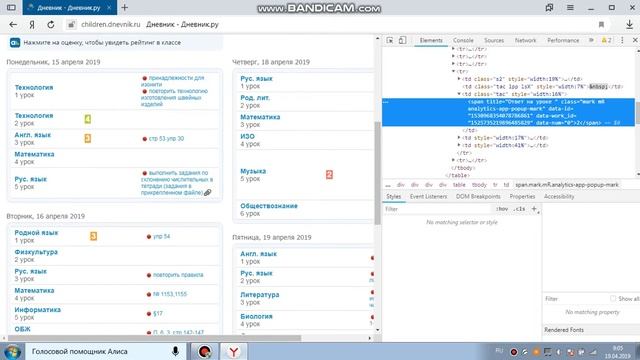Open the ИЗО subject link

click(x=247, y=136)
